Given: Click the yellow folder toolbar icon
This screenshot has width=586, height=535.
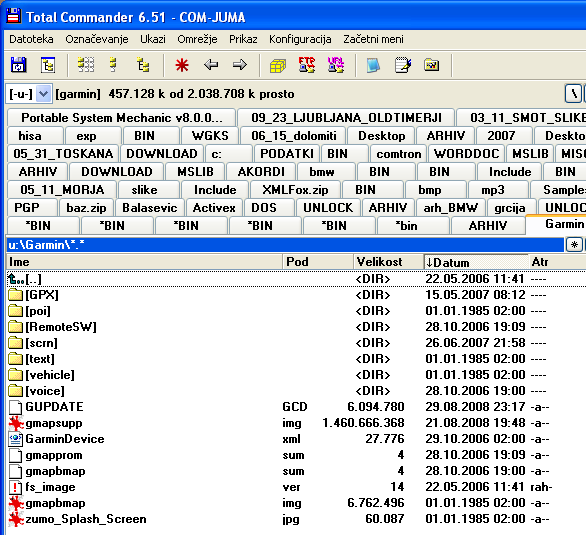Looking at the screenshot, I should (x=432, y=65).
